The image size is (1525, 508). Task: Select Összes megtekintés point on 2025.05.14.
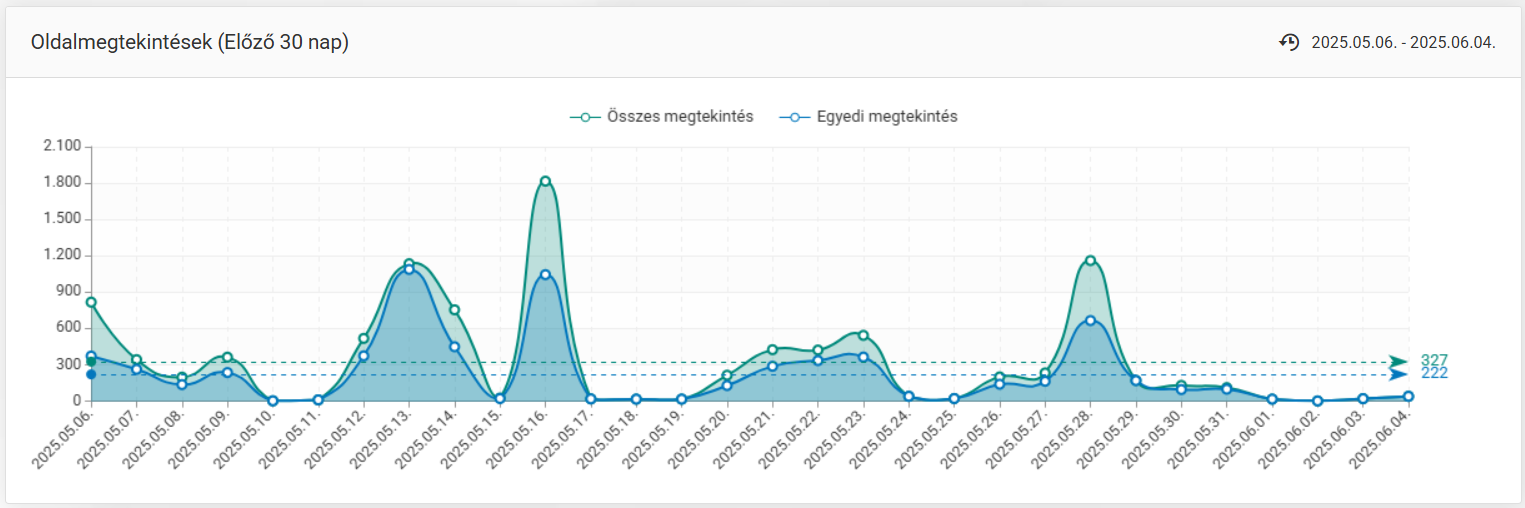click(454, 310)
